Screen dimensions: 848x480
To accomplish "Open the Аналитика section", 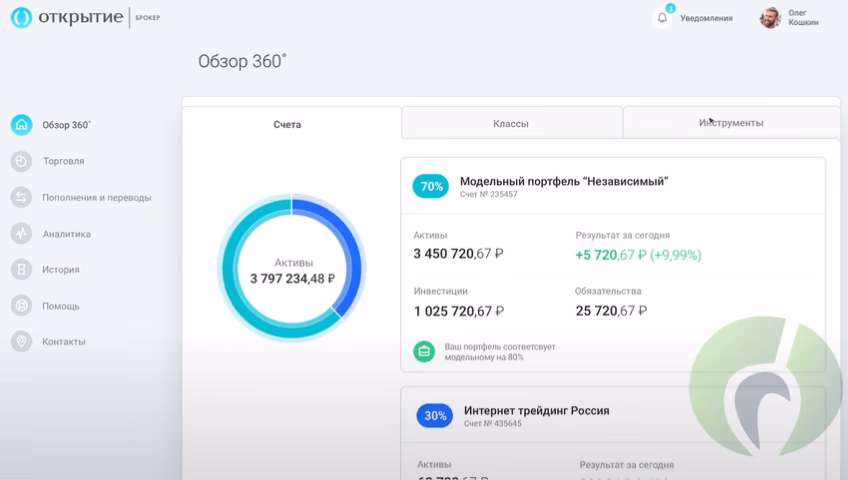I will tap(67, 234).
